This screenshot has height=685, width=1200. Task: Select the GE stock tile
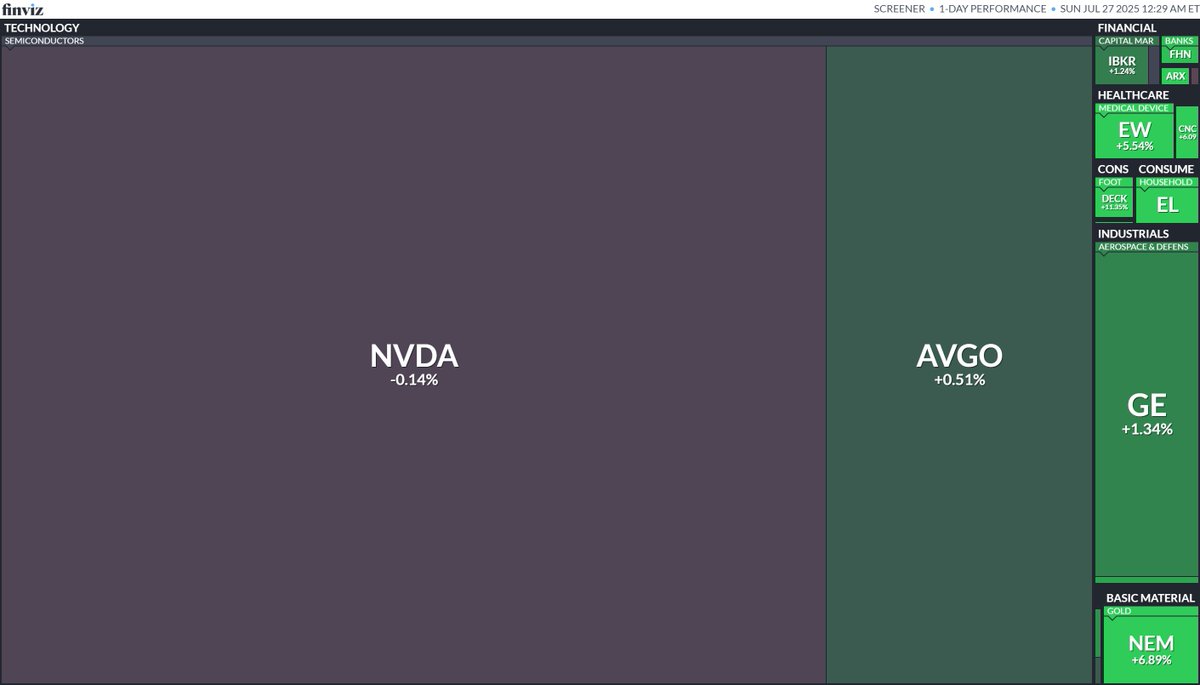point(1146,415)
